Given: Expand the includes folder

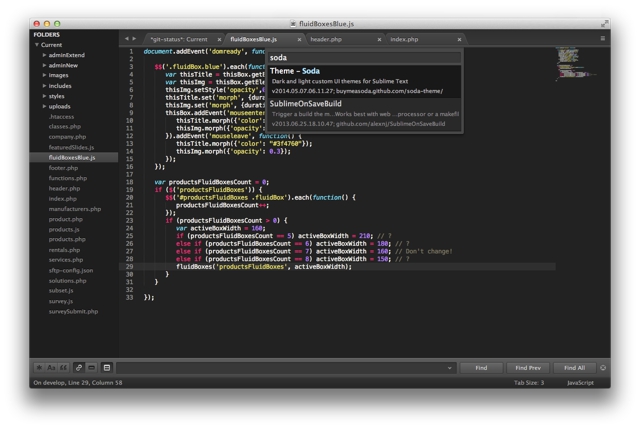Looking at the screenshot, I should 44,86.
